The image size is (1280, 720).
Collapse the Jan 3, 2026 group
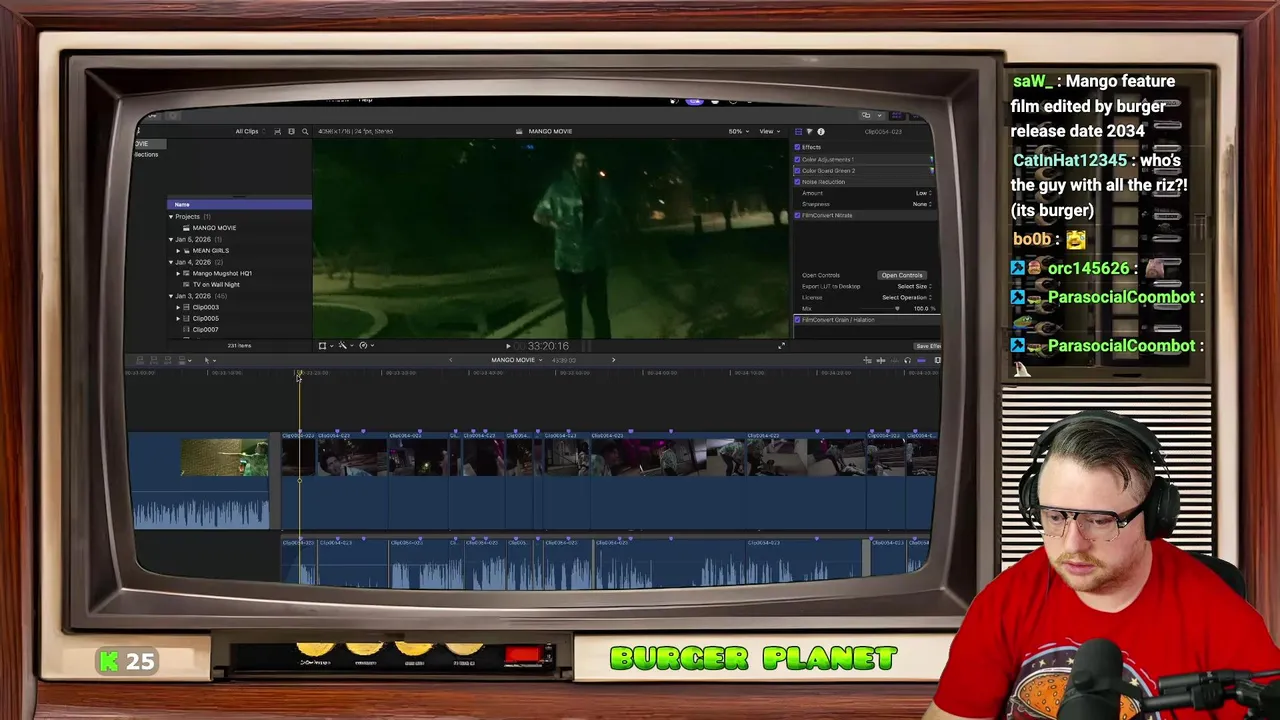click(170, 296)
